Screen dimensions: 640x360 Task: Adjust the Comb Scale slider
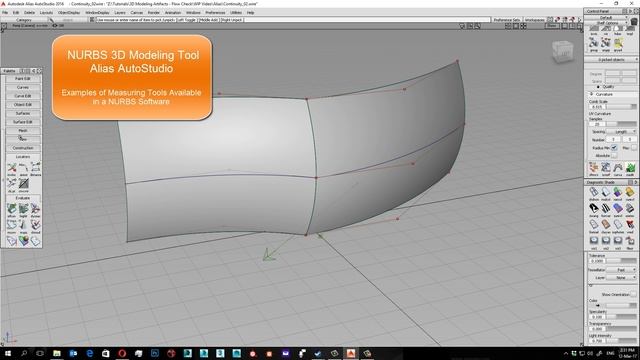pyautogui.click(x=622, y=107)
